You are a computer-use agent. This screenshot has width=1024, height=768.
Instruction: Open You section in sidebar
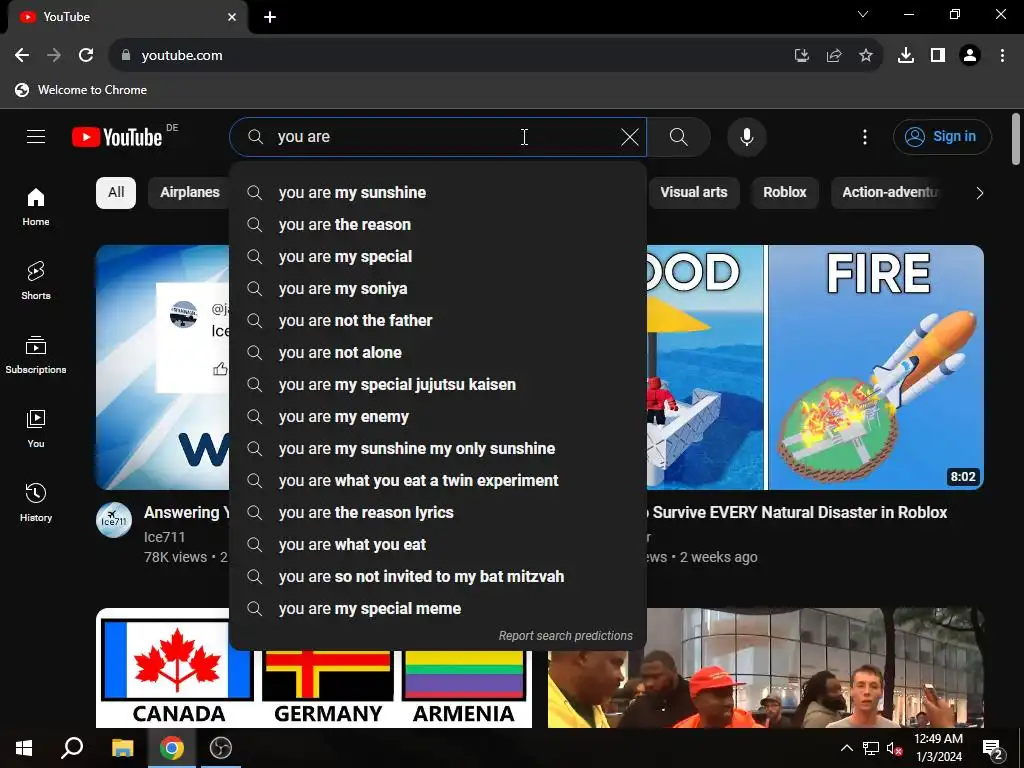[36, 428]
